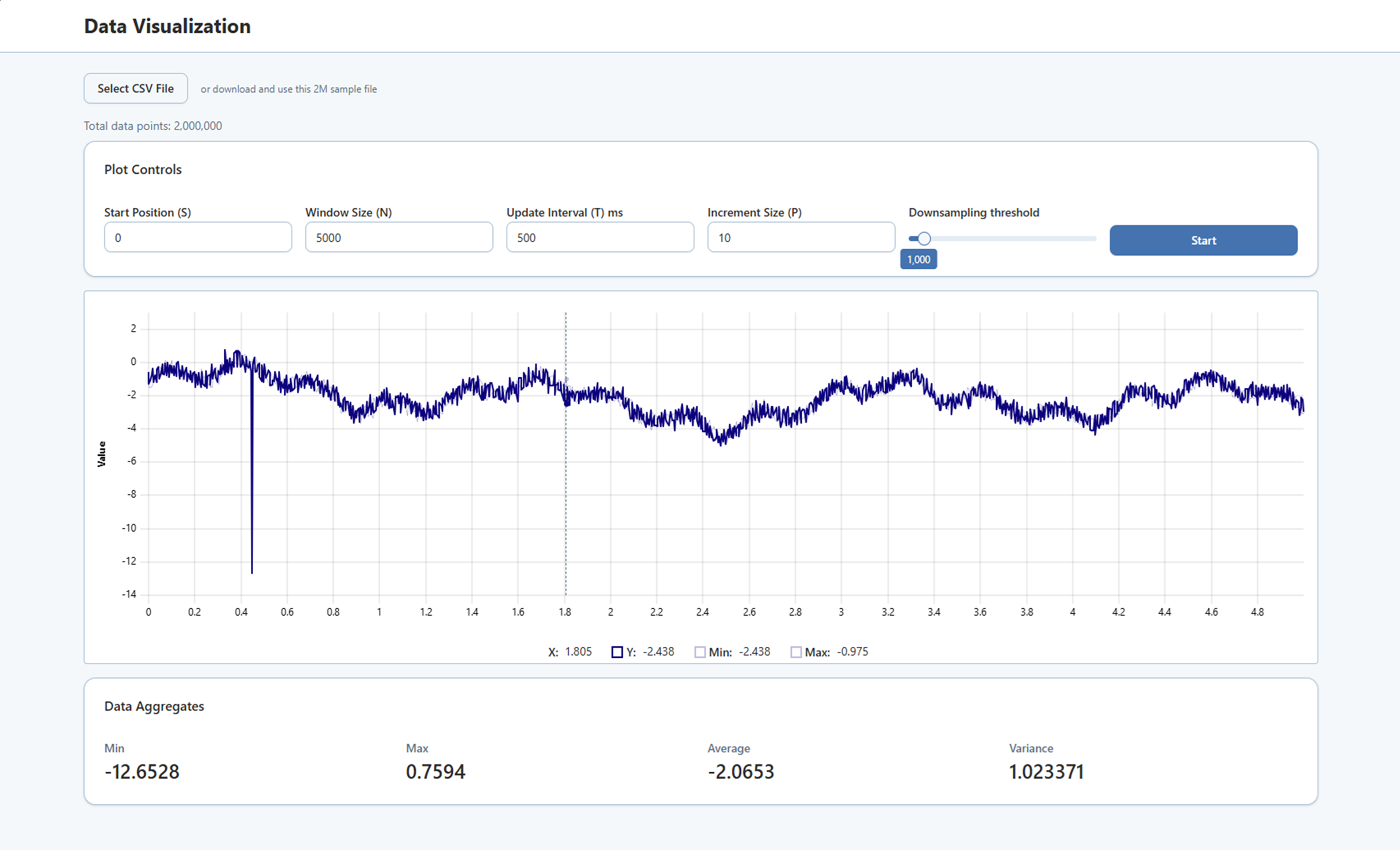
Task: Click the 1,000 threshold value badge
Action: click(x=918, y=260)
